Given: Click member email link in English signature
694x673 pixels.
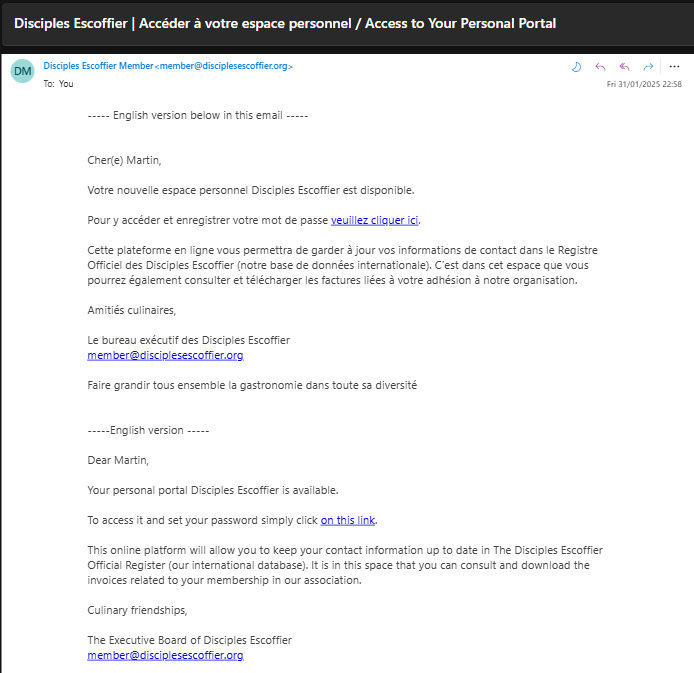Looking at the screenshot, I should coord(165,655).
